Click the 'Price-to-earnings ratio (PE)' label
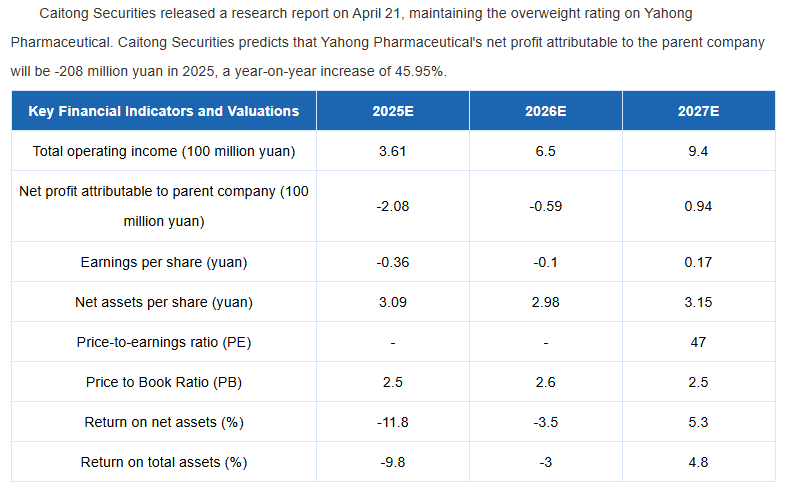Viewport: 788px width, 488px height. point(164,343)
